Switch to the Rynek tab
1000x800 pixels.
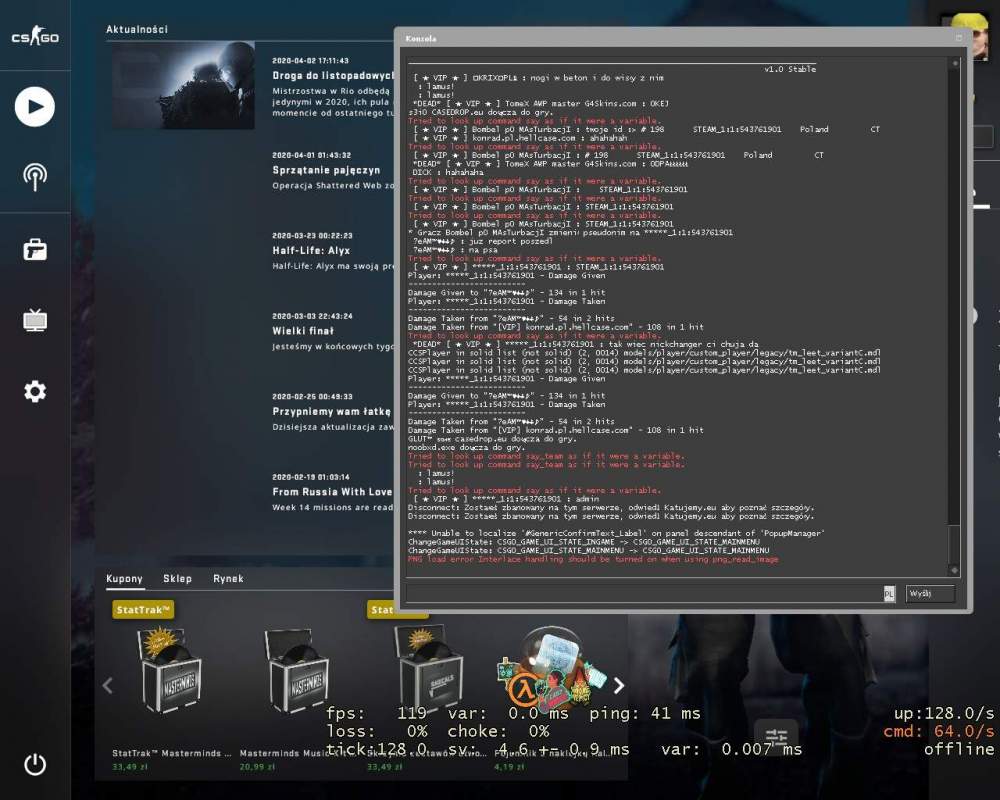(228, 579)
